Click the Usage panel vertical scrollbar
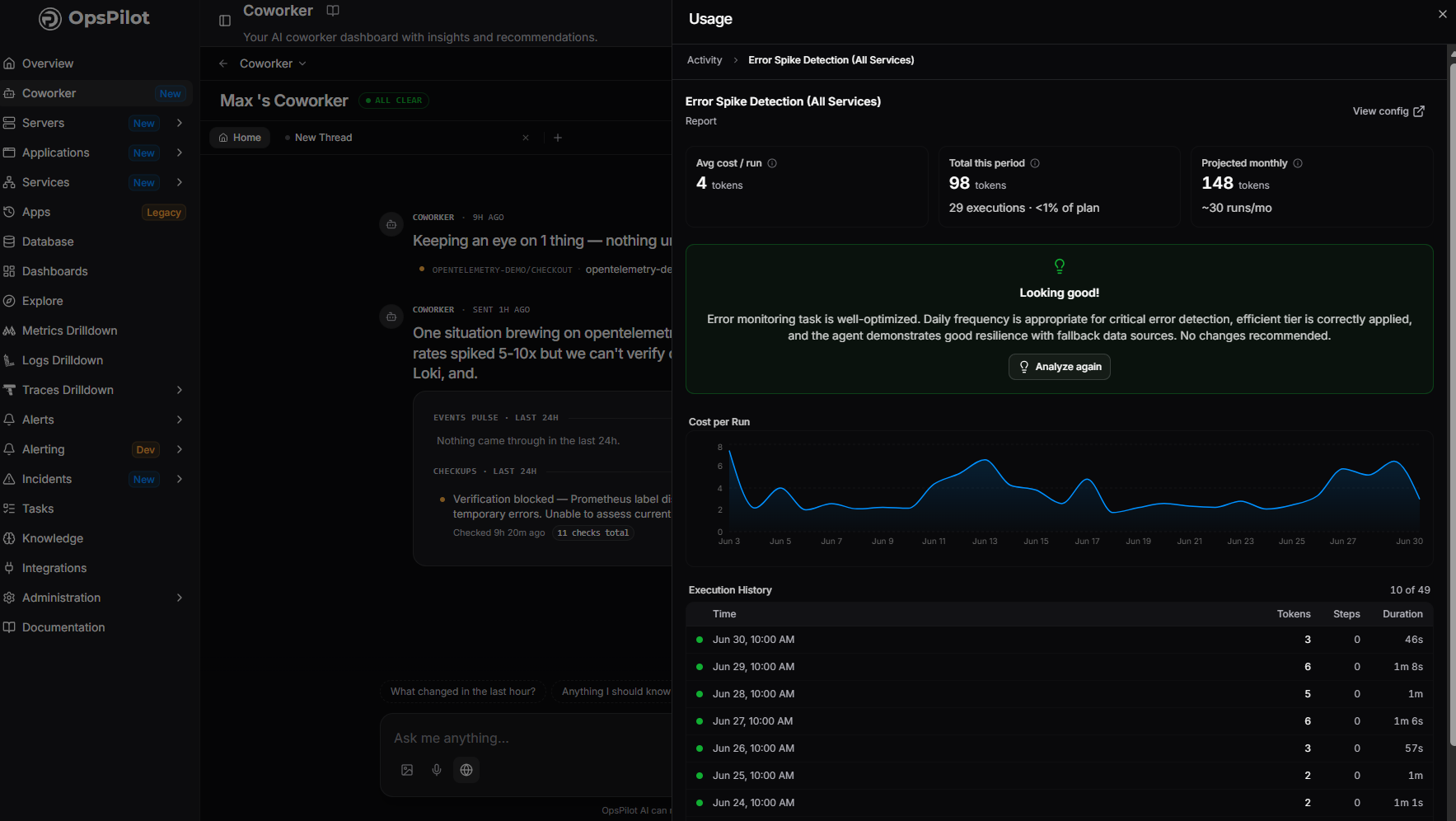The height and width of the screenshot is (821, 1456). tap(1453, 404)
